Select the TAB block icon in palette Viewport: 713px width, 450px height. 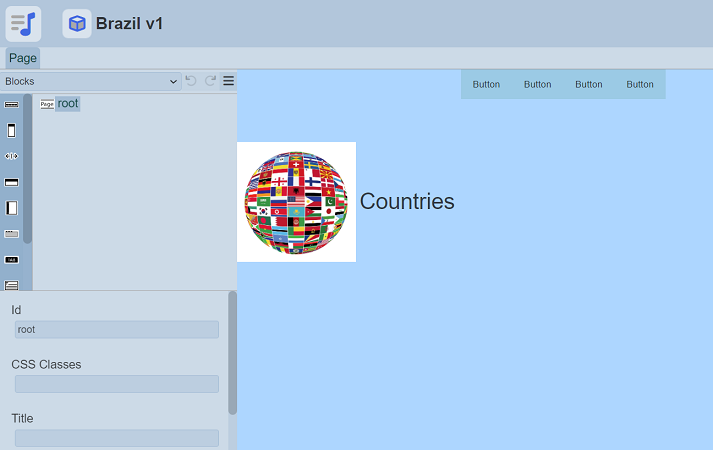click(x=12, y=260)
